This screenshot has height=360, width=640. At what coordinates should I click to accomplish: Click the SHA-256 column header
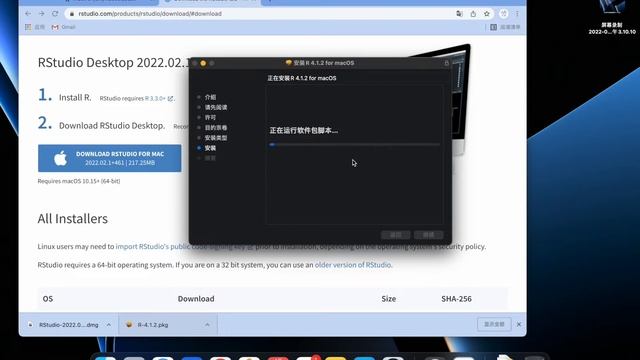(x=456, y=299)
